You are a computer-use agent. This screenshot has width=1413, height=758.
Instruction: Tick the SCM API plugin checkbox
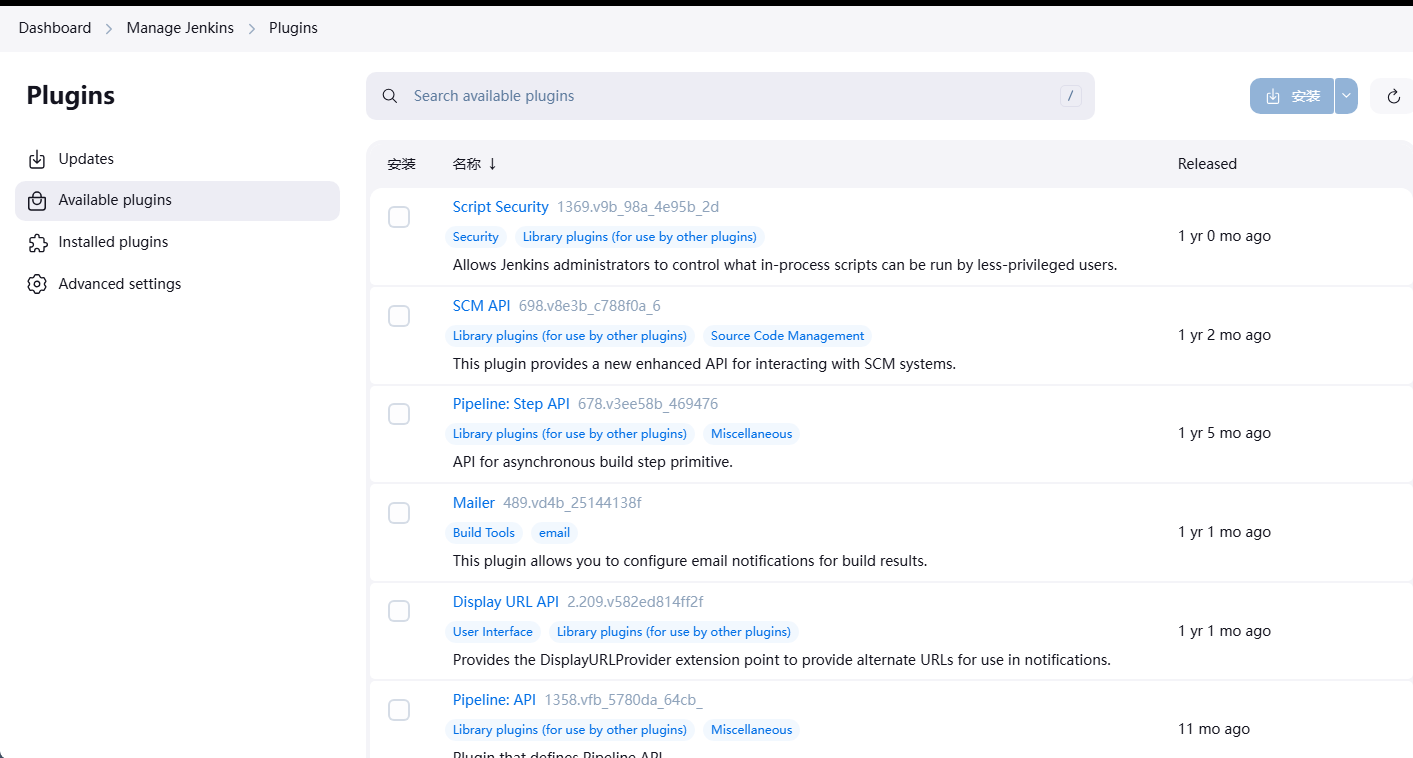click(x=399, y=316)
